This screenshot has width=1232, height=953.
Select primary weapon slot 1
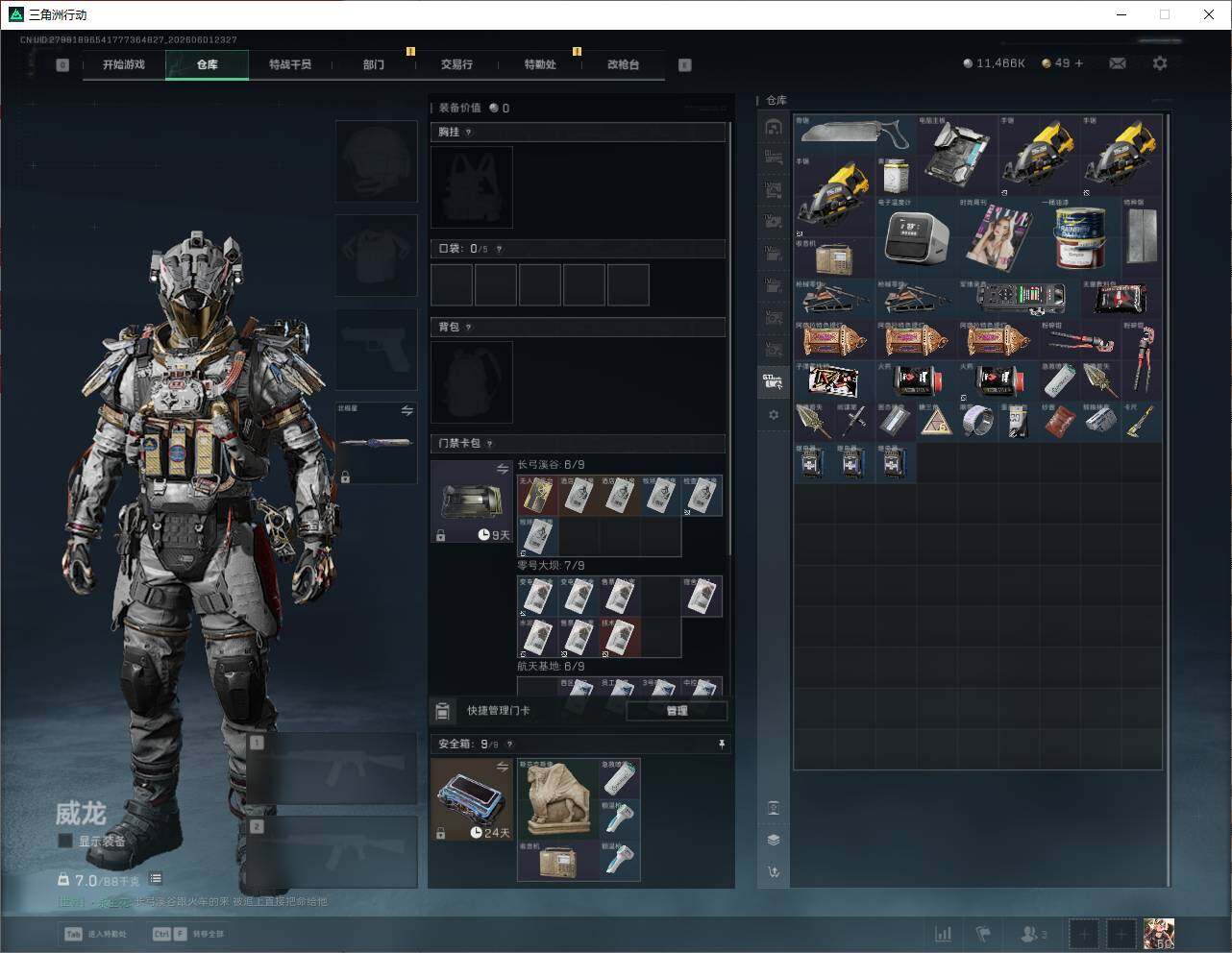click(x=333, y=770)
